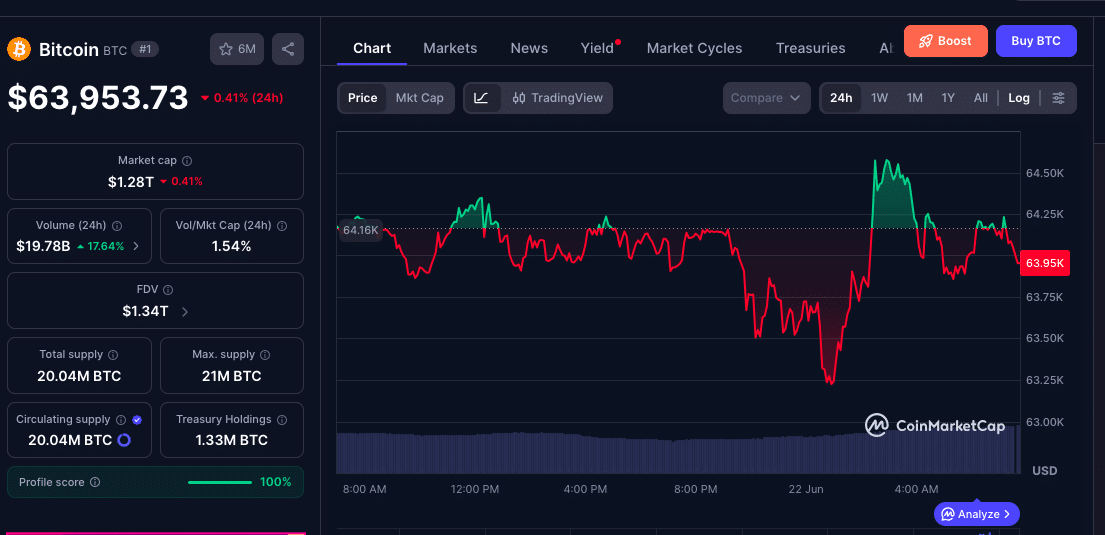This screenshot has height=535, width=1105.
Task: Toggle Price chart mode
Action: [x=362, y=98]
